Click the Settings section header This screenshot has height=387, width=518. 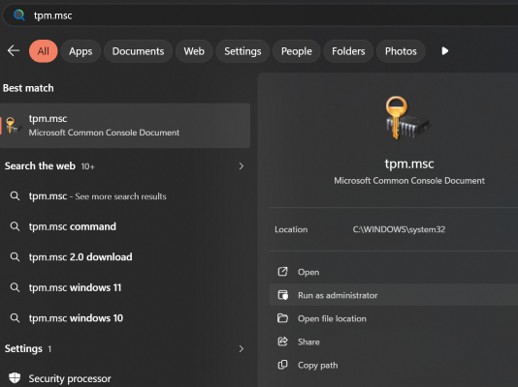click(23, 349)
